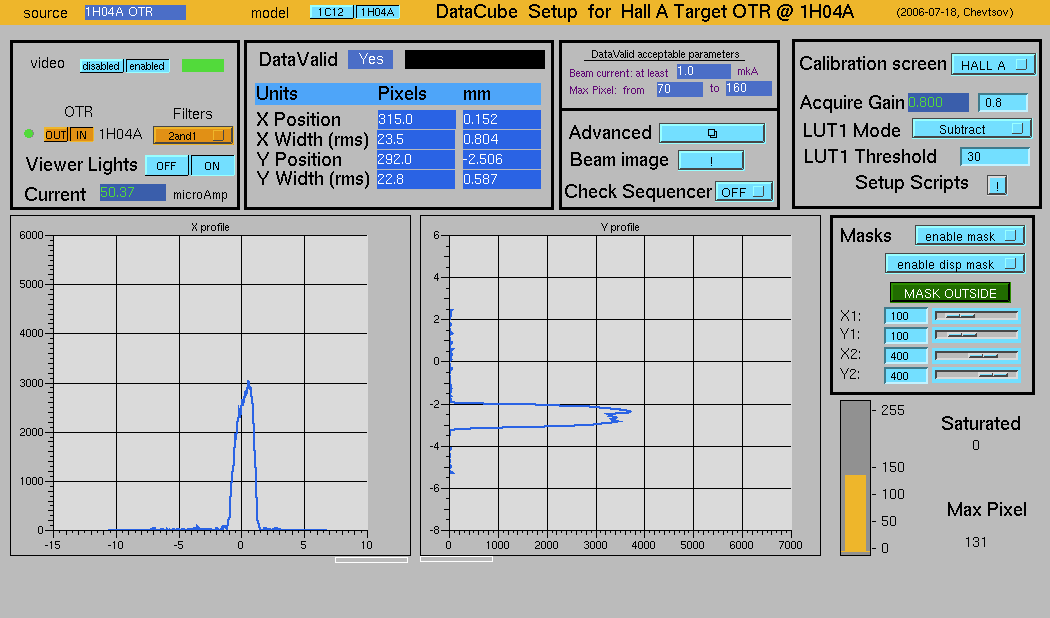Edit the X1 mask value field

905,316
